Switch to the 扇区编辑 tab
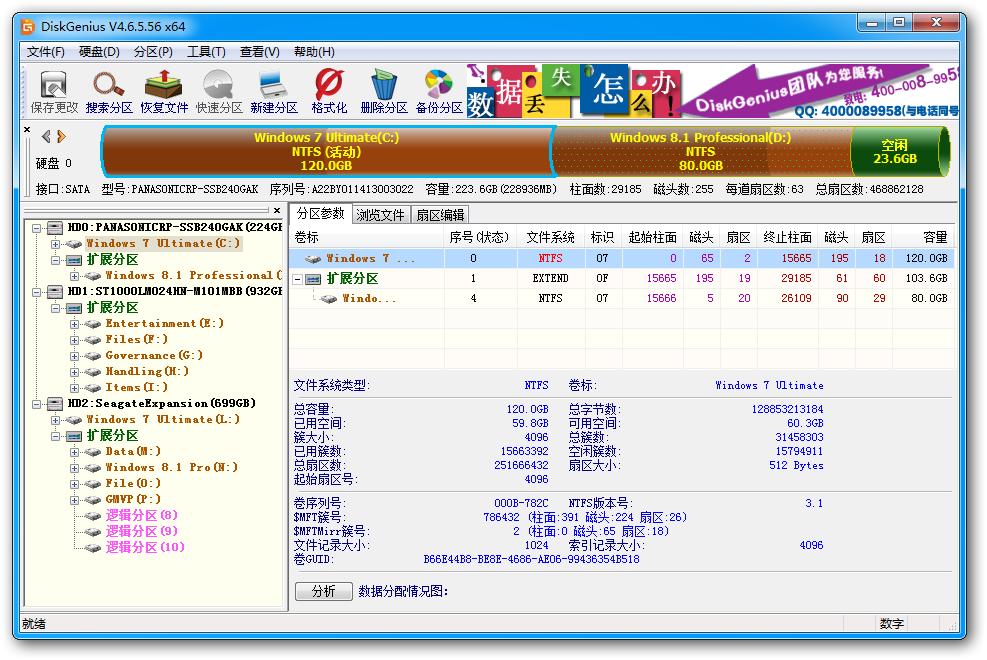 (440, 214)
